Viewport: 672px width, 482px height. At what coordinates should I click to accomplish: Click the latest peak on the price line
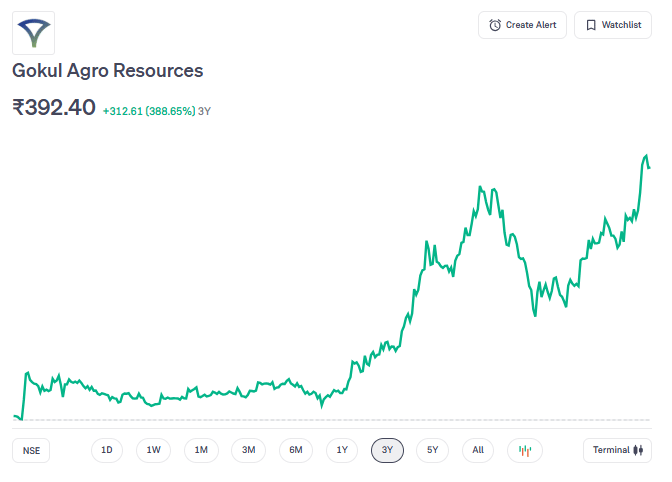tap(646, 156)
